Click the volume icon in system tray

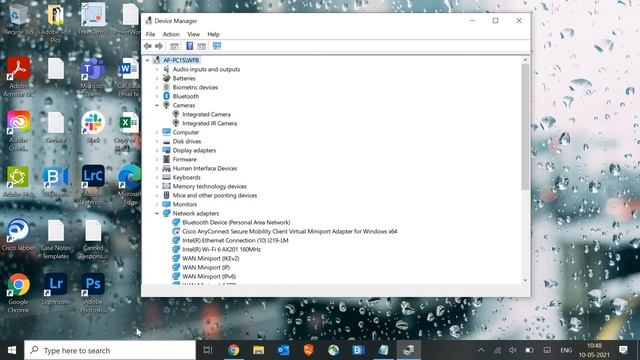point(513,350)
